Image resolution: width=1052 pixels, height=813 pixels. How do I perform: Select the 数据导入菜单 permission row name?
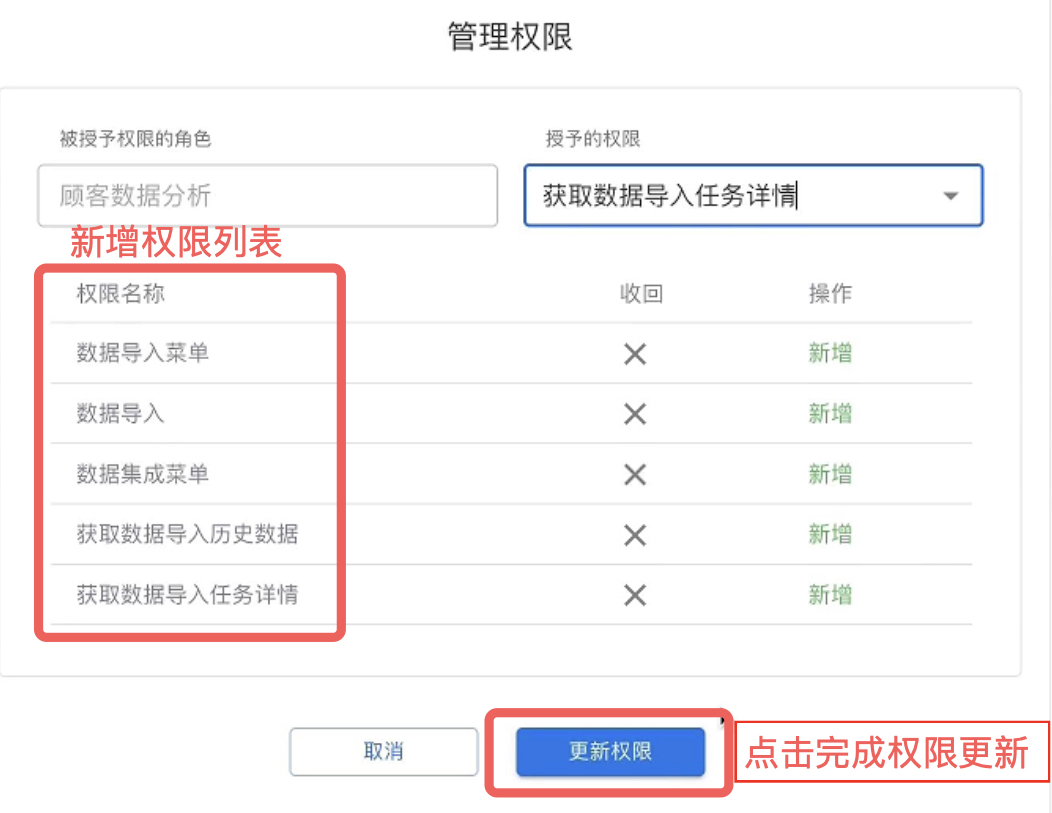click(x=142, y=353)
